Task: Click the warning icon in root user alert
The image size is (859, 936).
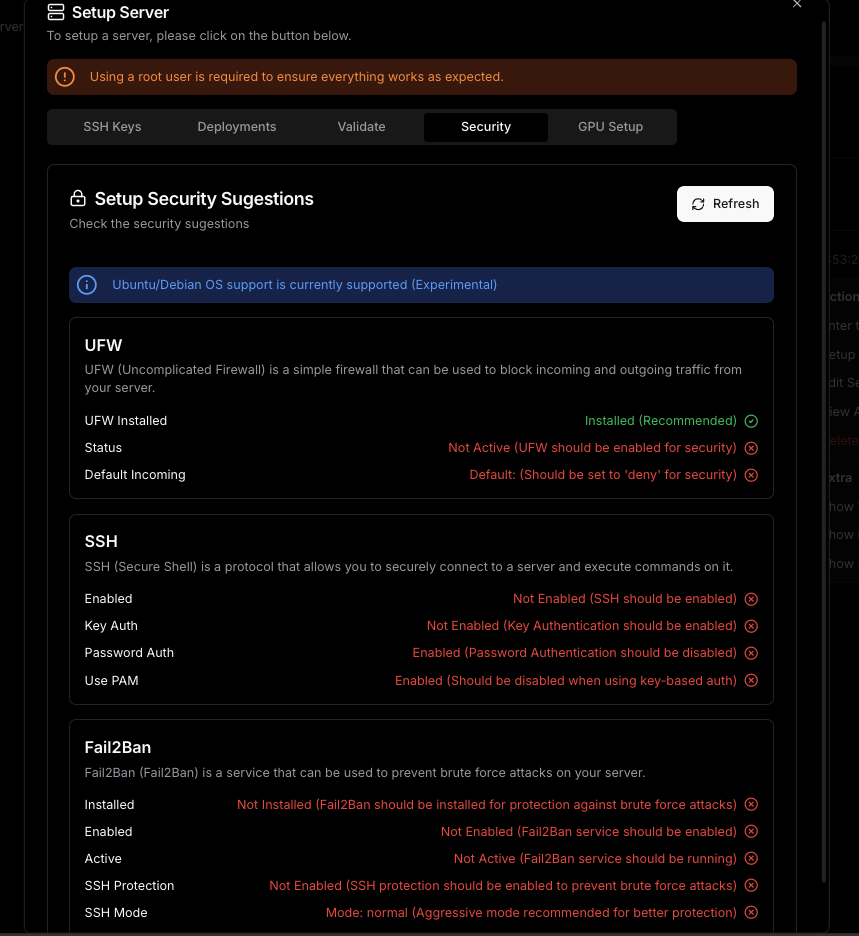Action: 64,77
